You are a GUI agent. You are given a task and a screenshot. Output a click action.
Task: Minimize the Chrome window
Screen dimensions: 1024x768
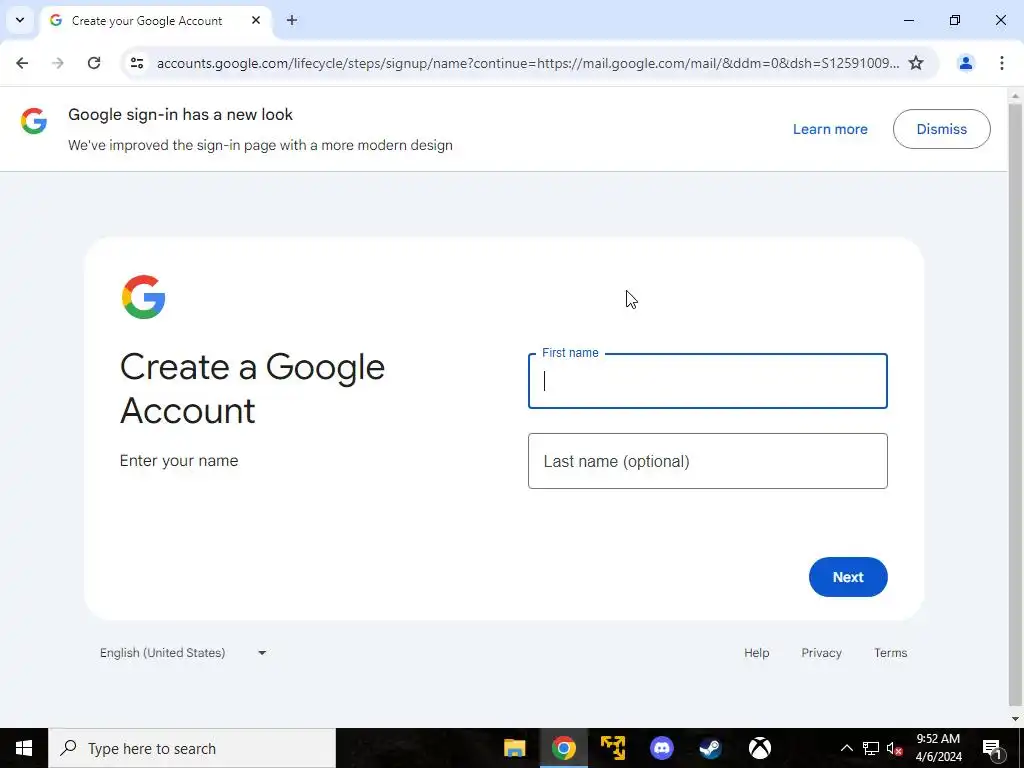pyautogui.click(x=908, y=20)
